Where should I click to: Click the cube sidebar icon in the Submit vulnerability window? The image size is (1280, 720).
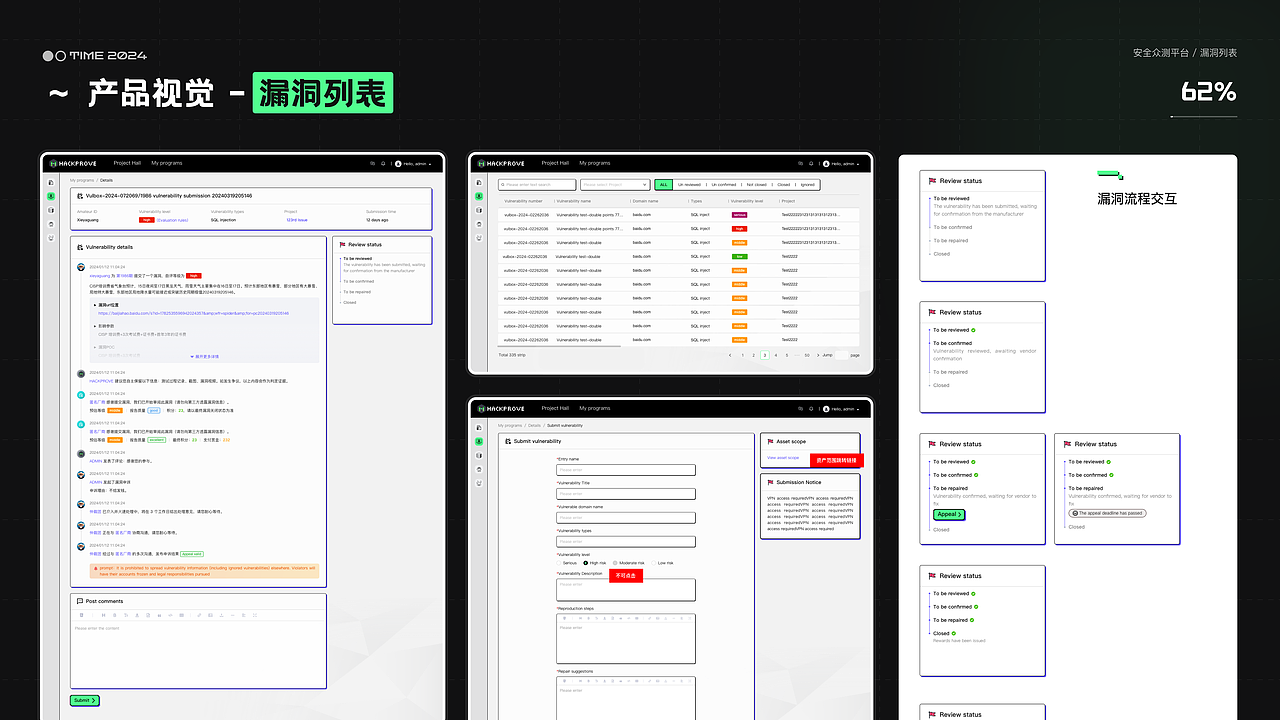click(x=479, y=455)
